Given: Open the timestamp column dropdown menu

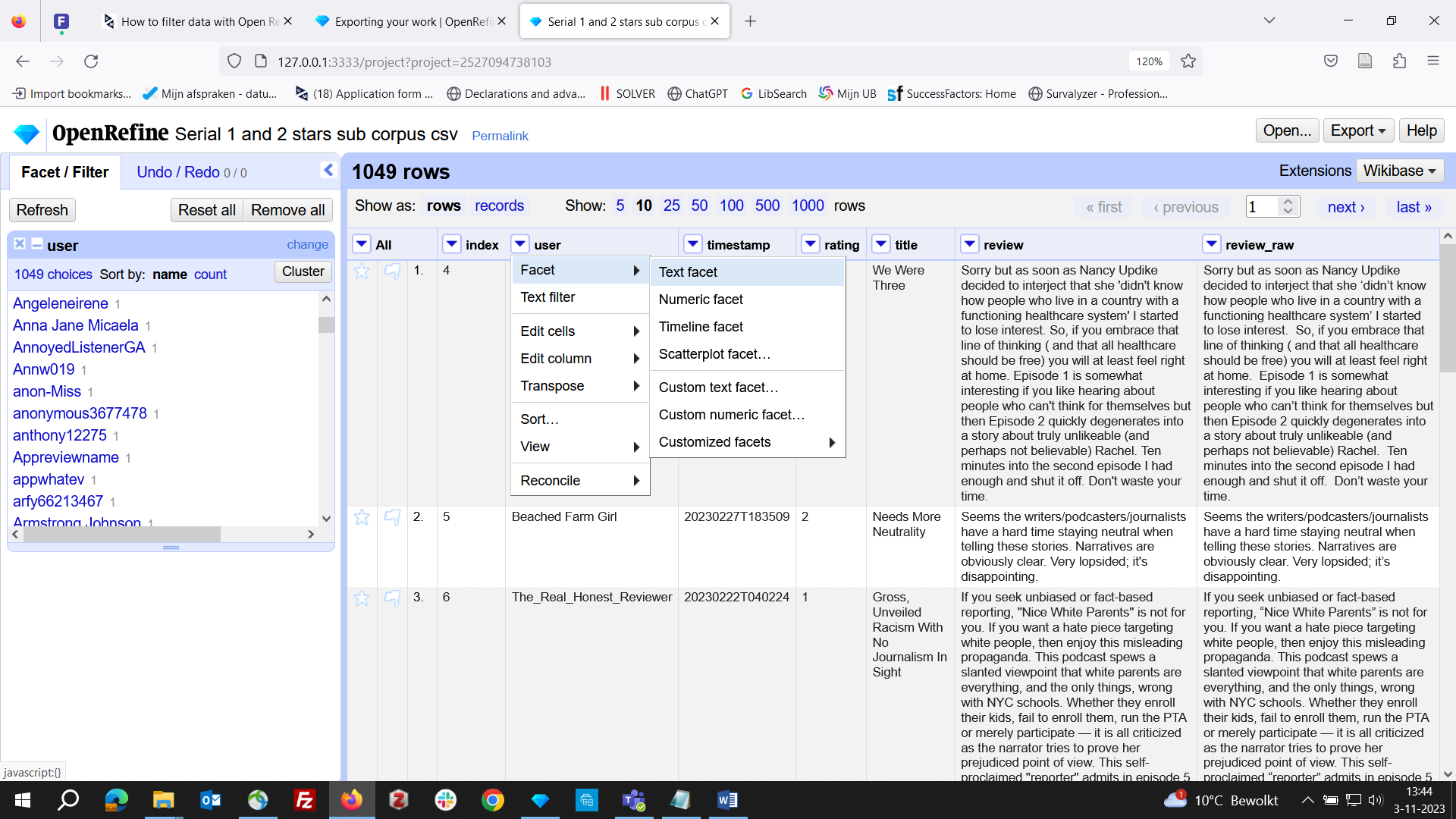Looking at the screenshot, I should point(693,244).
